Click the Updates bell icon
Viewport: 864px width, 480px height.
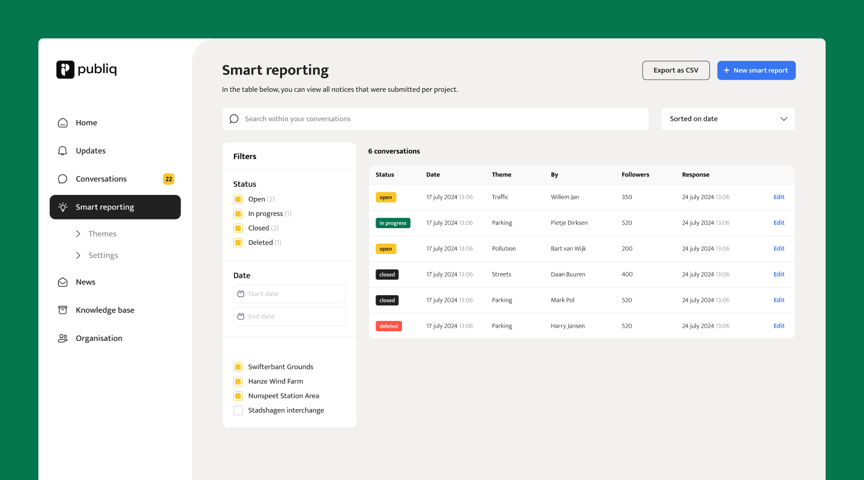[63, 150]
